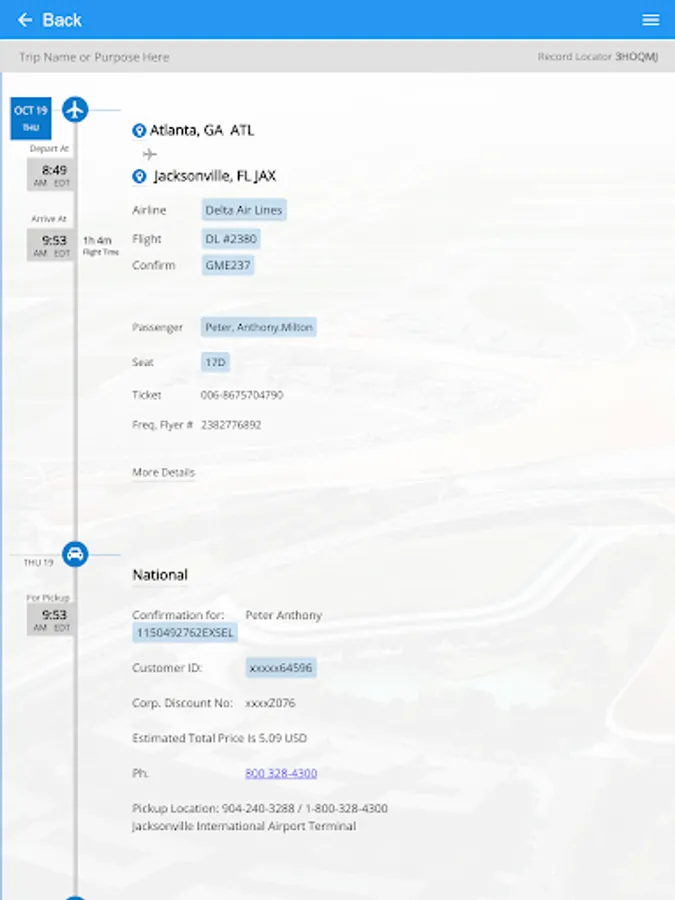Select ticket number 006-8675704790
The width and height of the screenshot is (675, 900).
[242, 395]
